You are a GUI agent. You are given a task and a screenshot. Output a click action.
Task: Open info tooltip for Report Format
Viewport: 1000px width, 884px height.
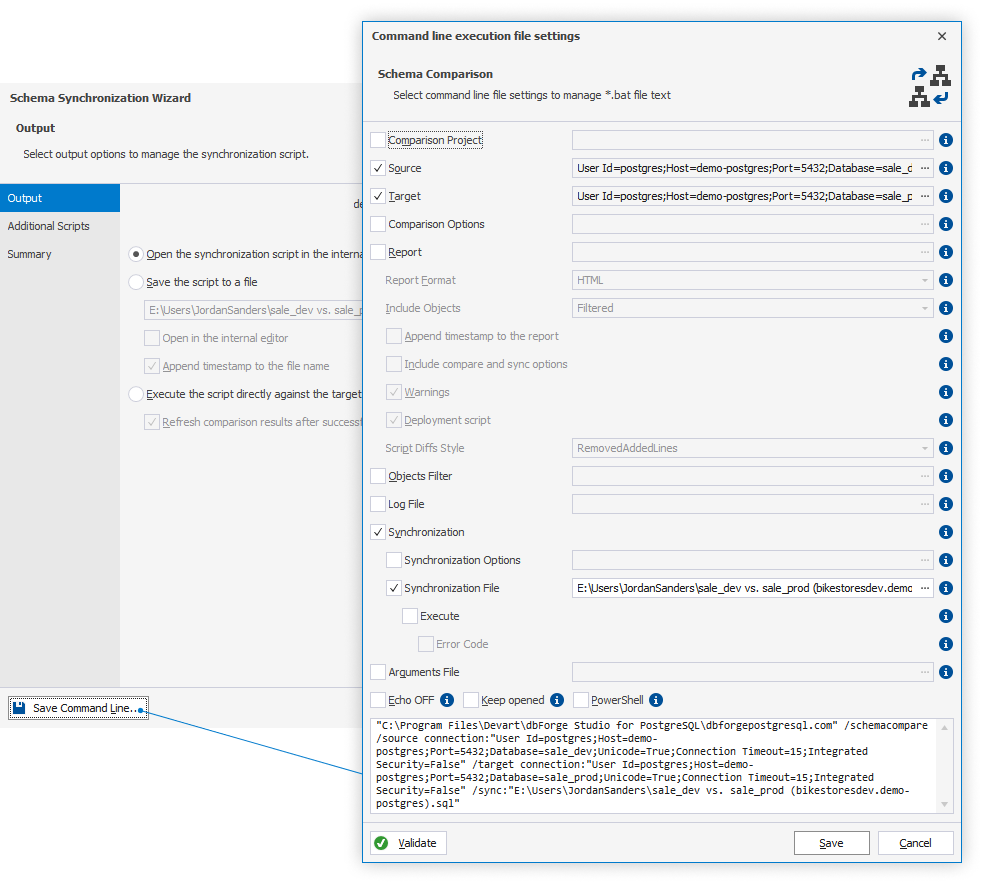click(x=946, y=280)
